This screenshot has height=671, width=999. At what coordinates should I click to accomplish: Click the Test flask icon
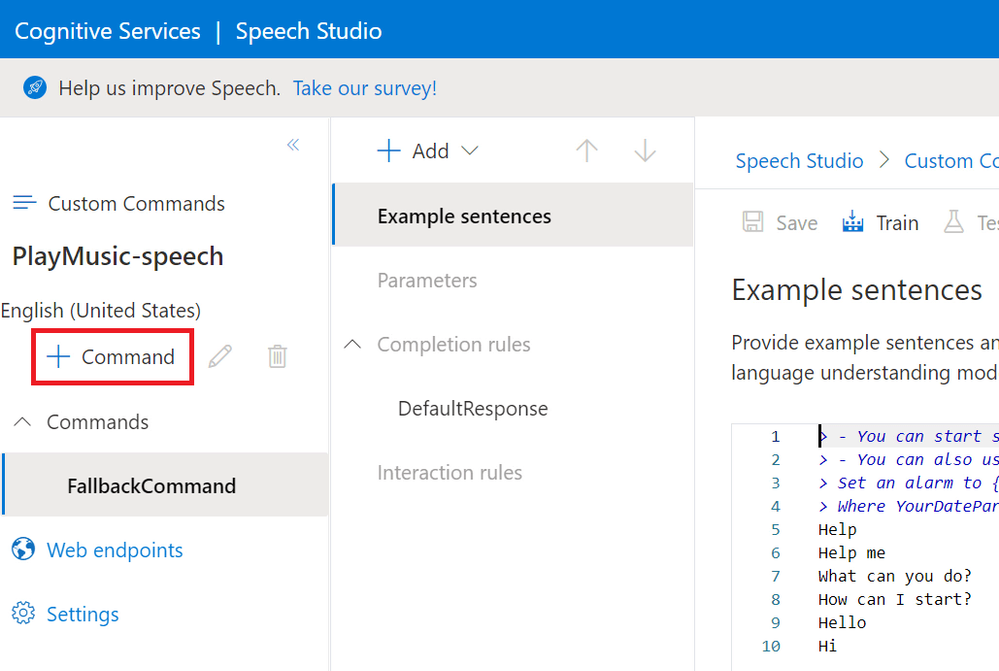click(954, 222)
